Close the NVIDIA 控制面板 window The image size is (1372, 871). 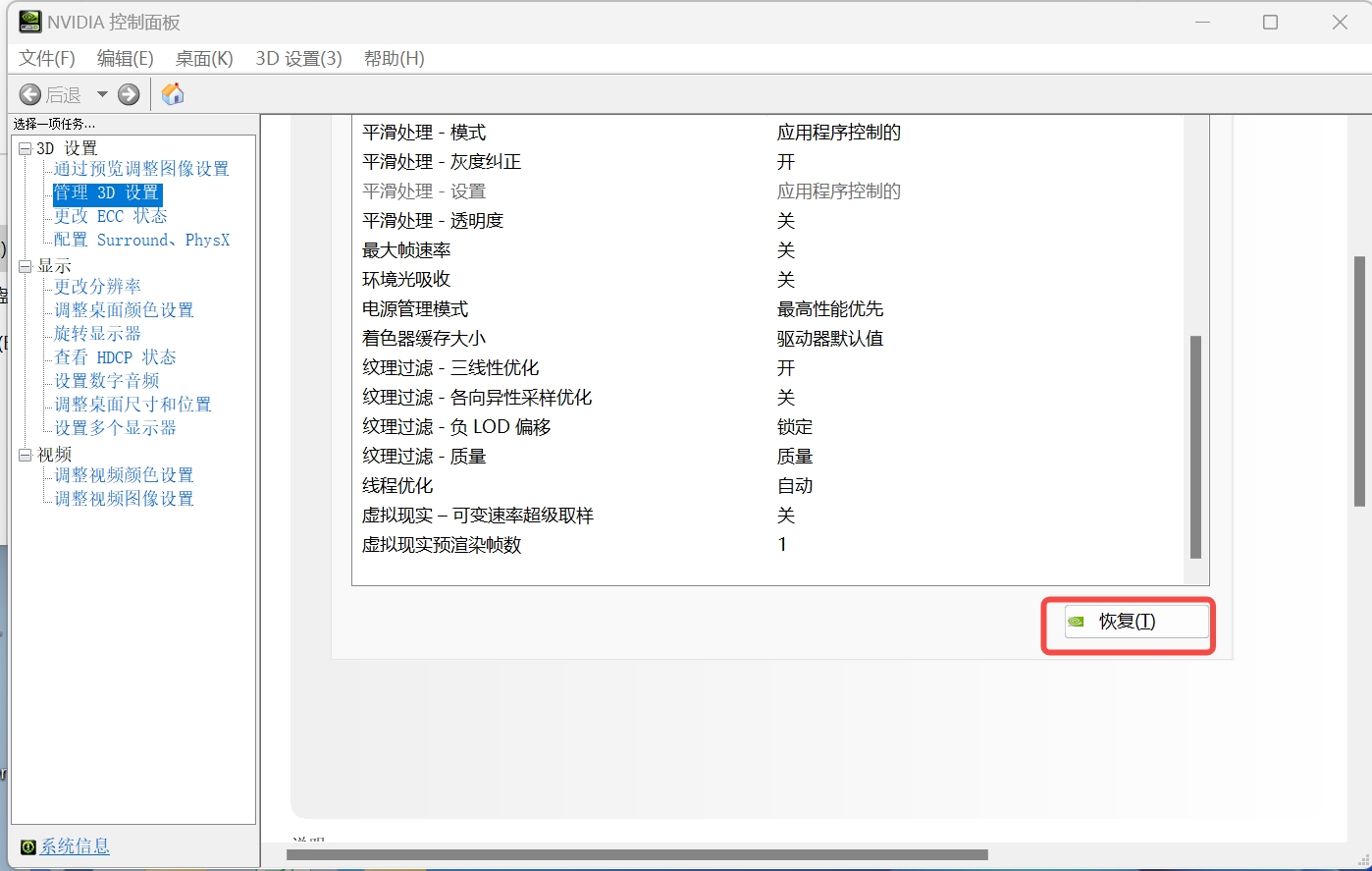pyautogui.click(x=1339, y=22)
